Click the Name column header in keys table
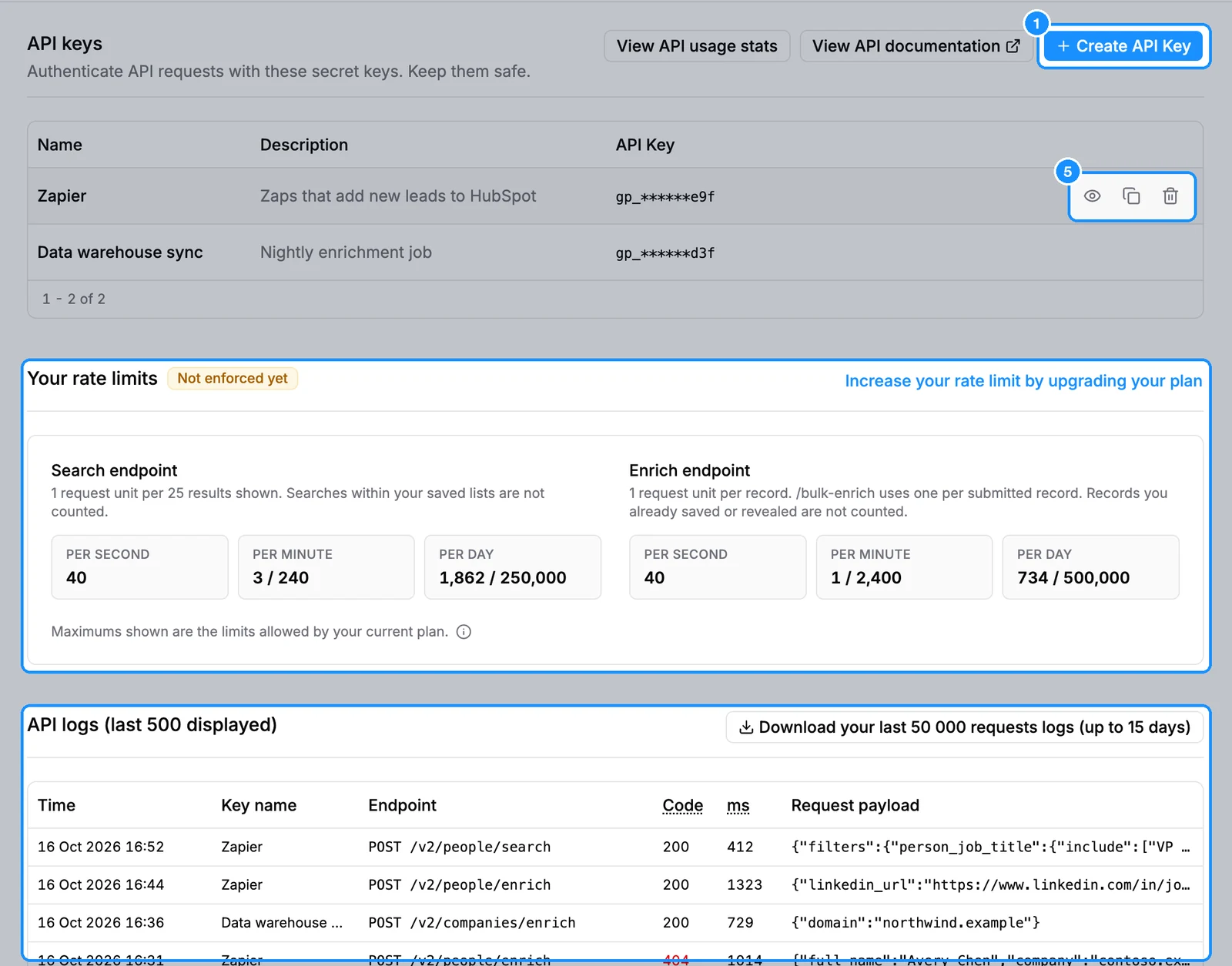1232x966 pixels. point(60,145)
